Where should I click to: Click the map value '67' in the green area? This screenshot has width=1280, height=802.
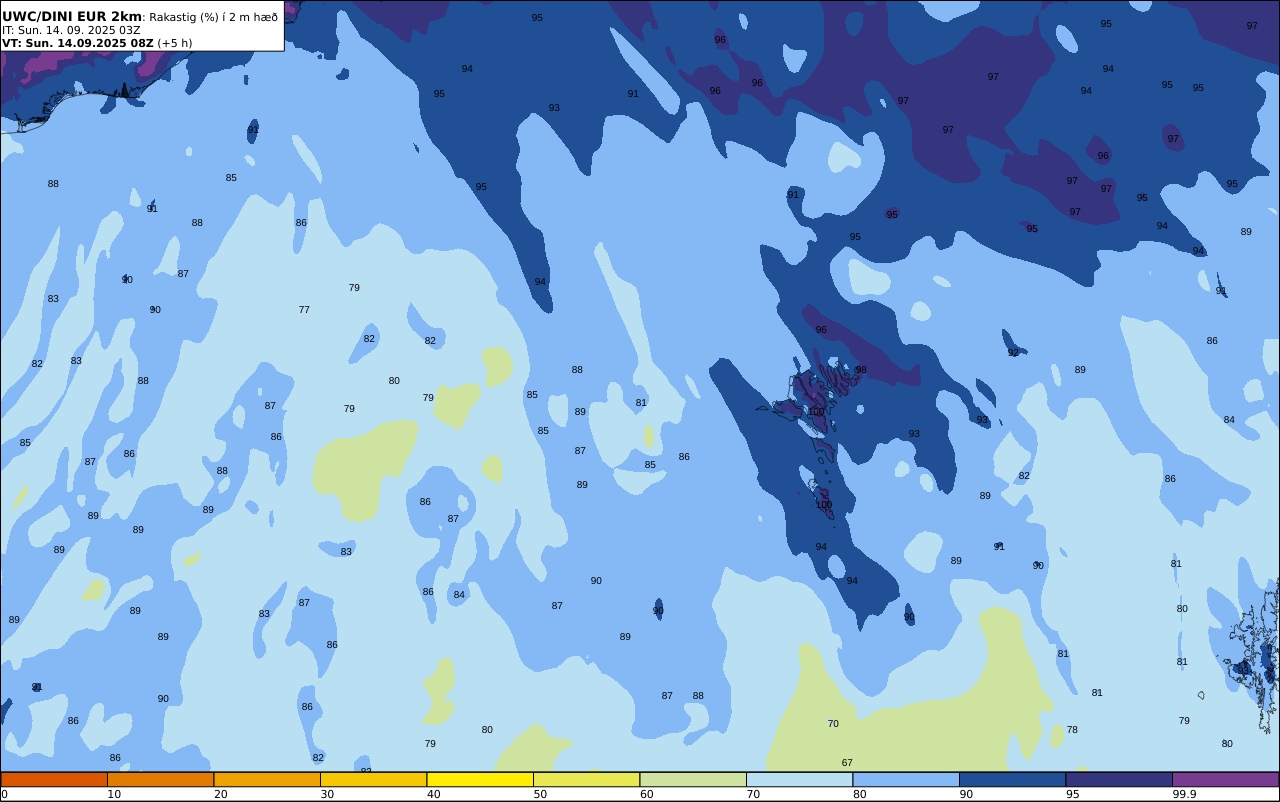coord(847,763)
